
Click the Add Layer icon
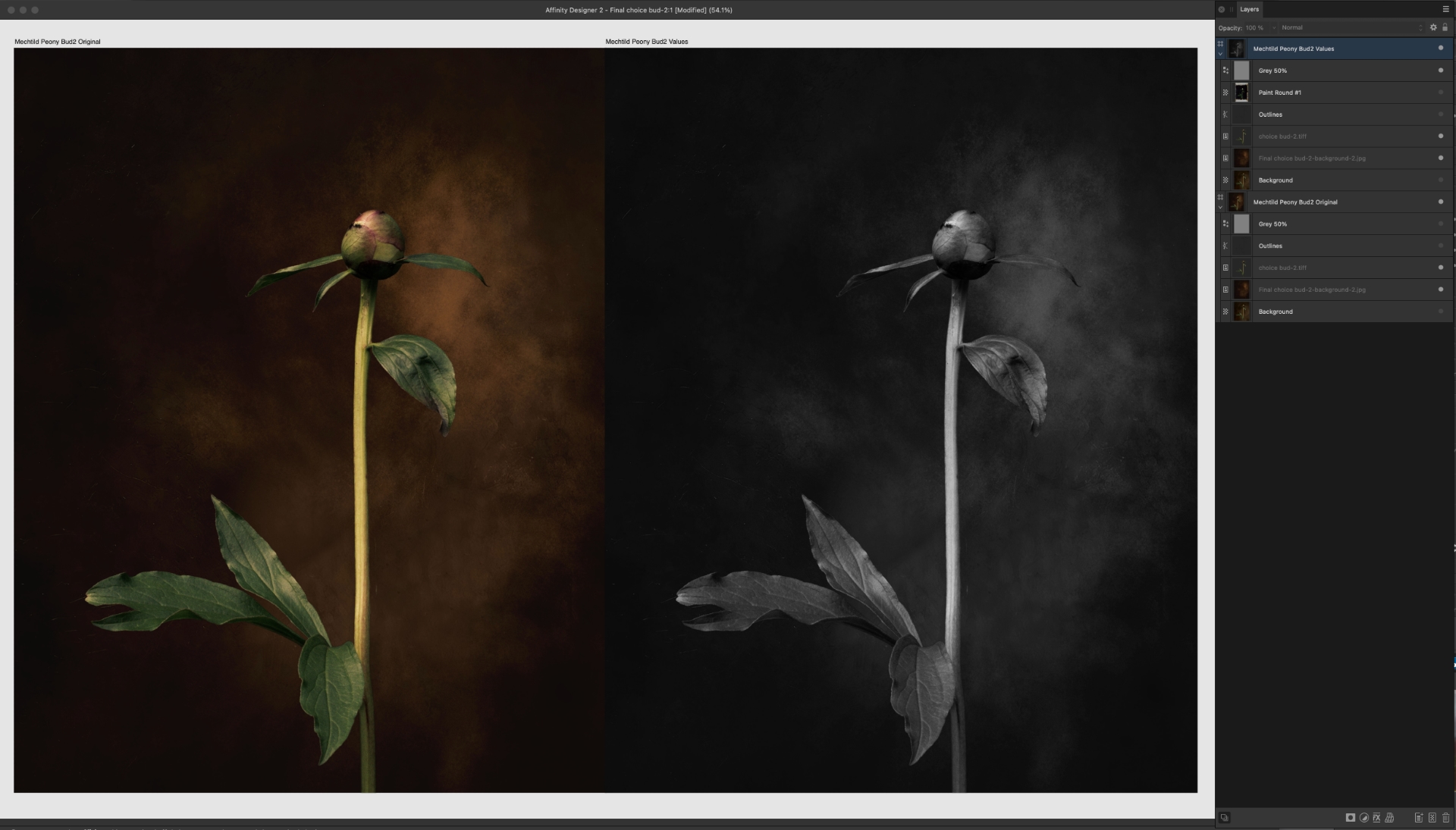coord(1418,818)
